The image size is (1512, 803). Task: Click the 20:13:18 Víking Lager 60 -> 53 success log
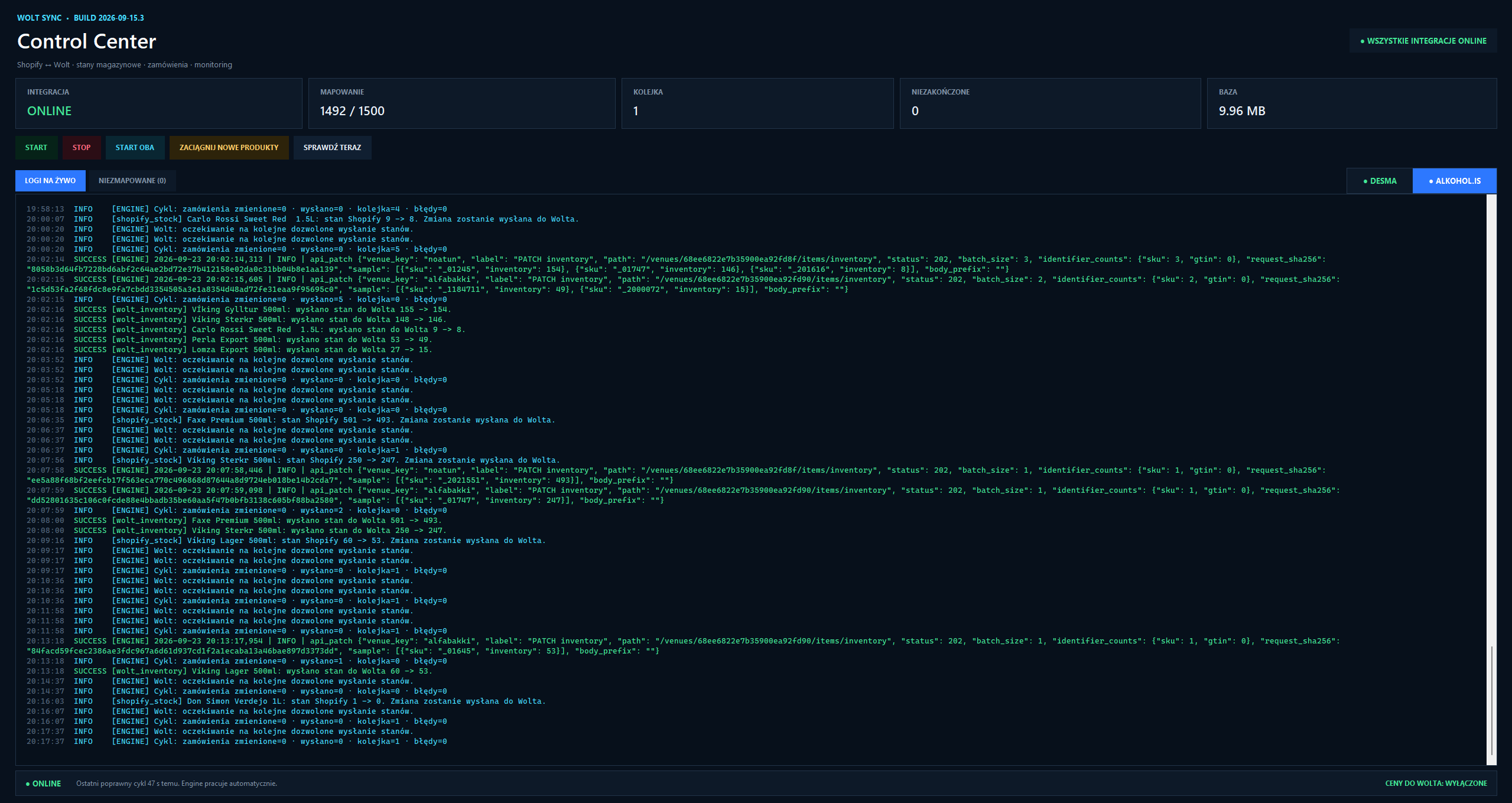[229, 671]
